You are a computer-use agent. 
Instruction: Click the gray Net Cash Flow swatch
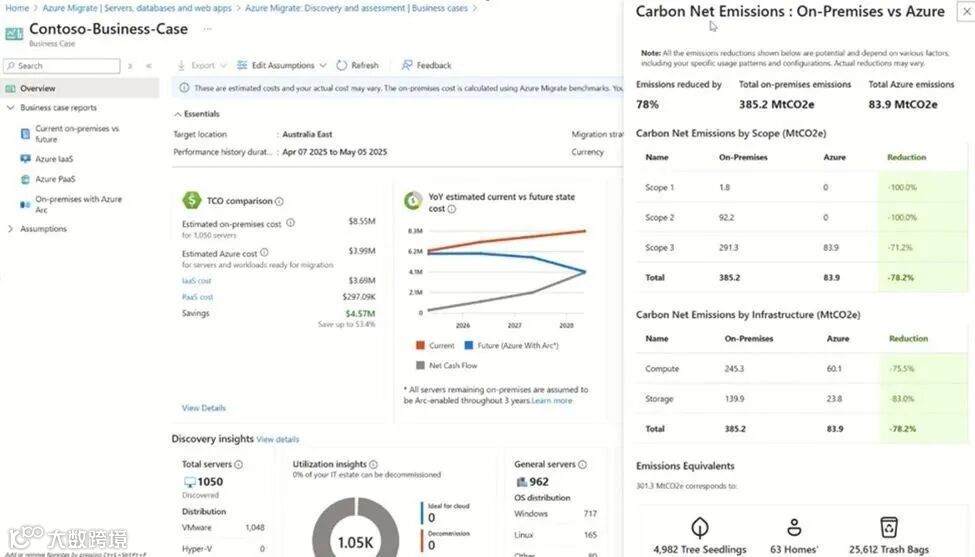coord(420,366)
